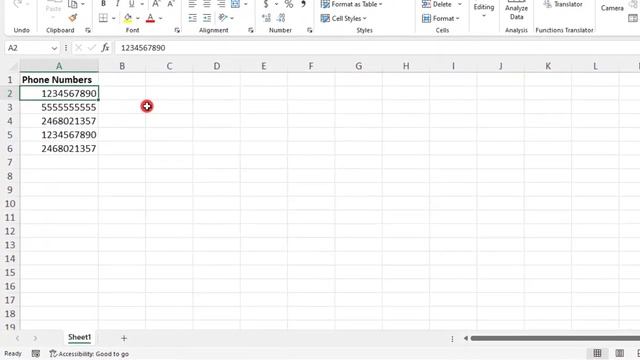Image resolution: width=640 pixels, height=360 pixels.
Task: Click the Camera button
Action: pos(612,8)
